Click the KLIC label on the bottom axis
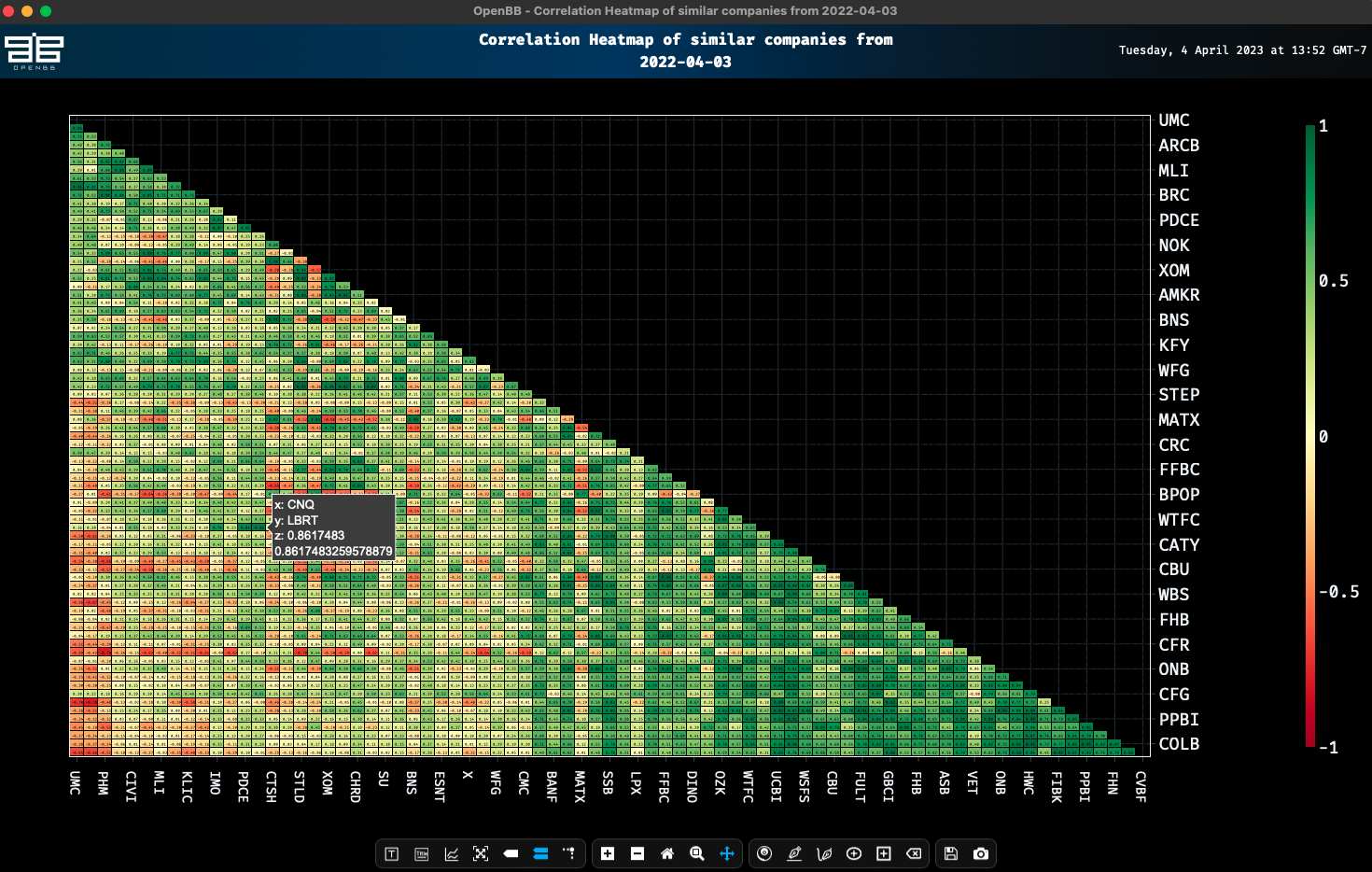Screen dimensions: 1372x872 tap(187, 787)
